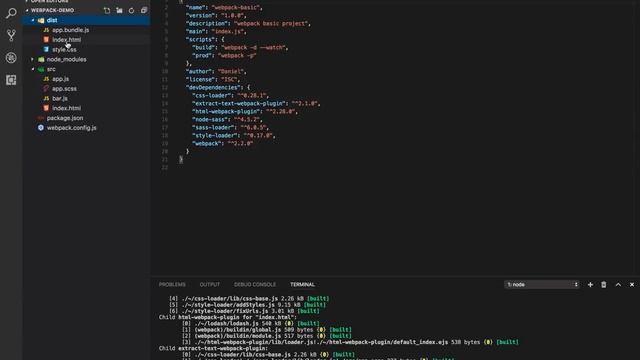The height and width of the screenshot is (360, 640).
Task: Click the "description" line in package.json
Action: point(248,24)
